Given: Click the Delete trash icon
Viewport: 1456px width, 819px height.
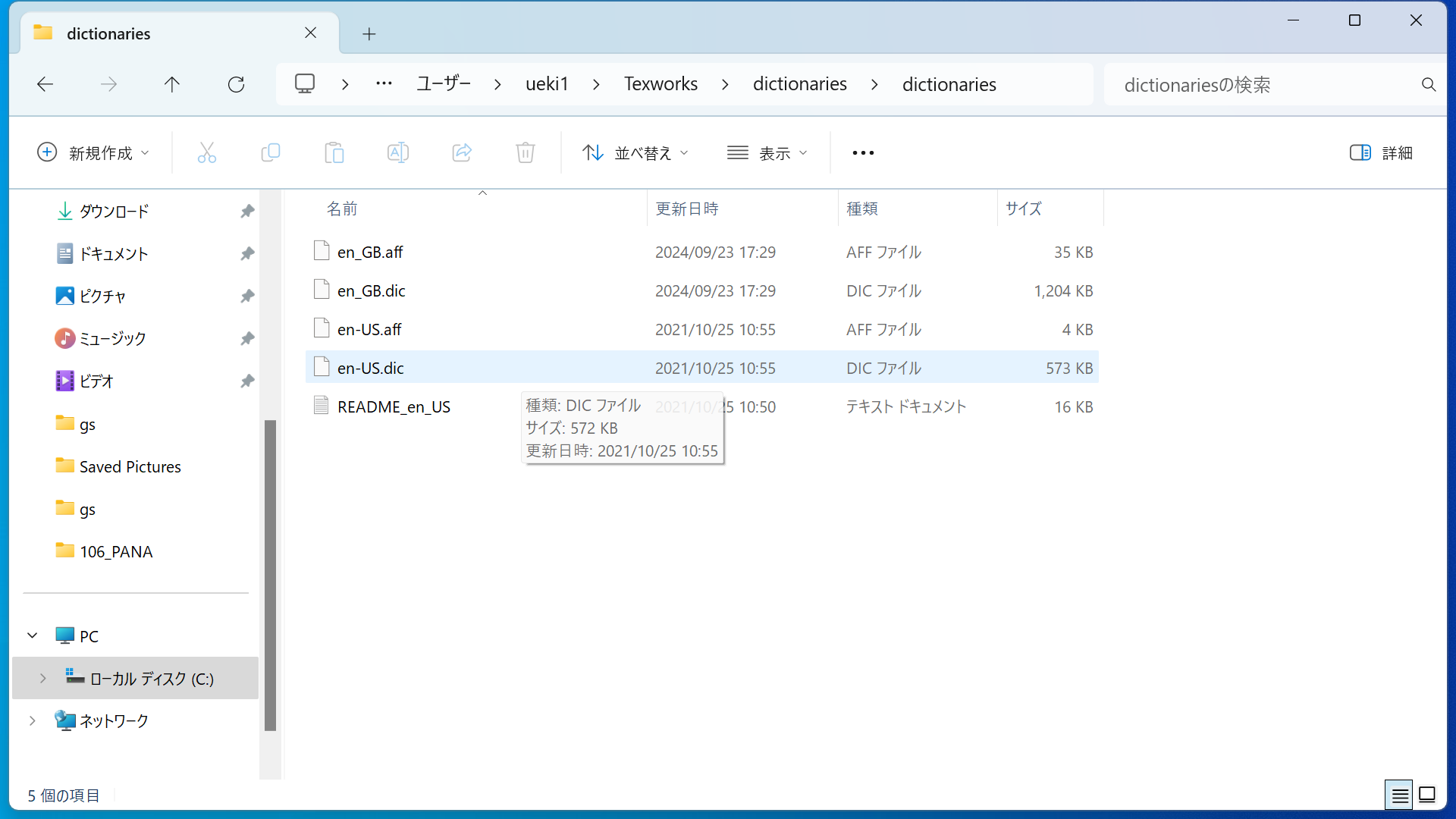Looking at the screenshot, I should (x=526, y=152).
